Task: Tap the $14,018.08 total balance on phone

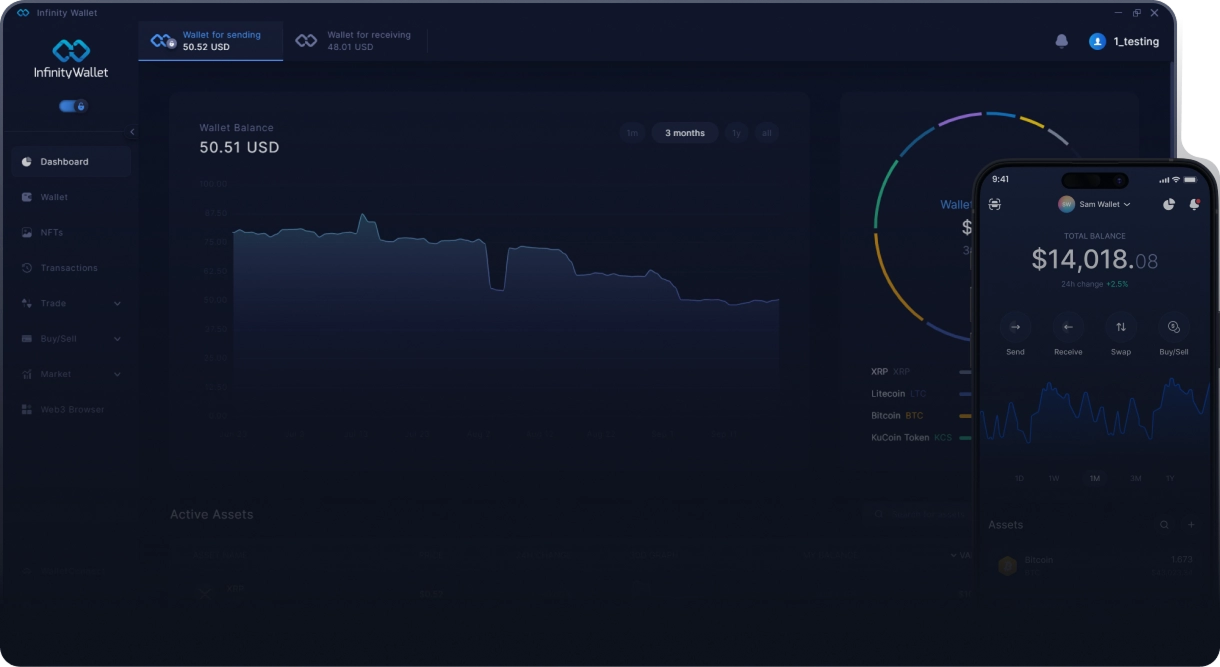Action: pyautogui.click(x=1095, y=261)
